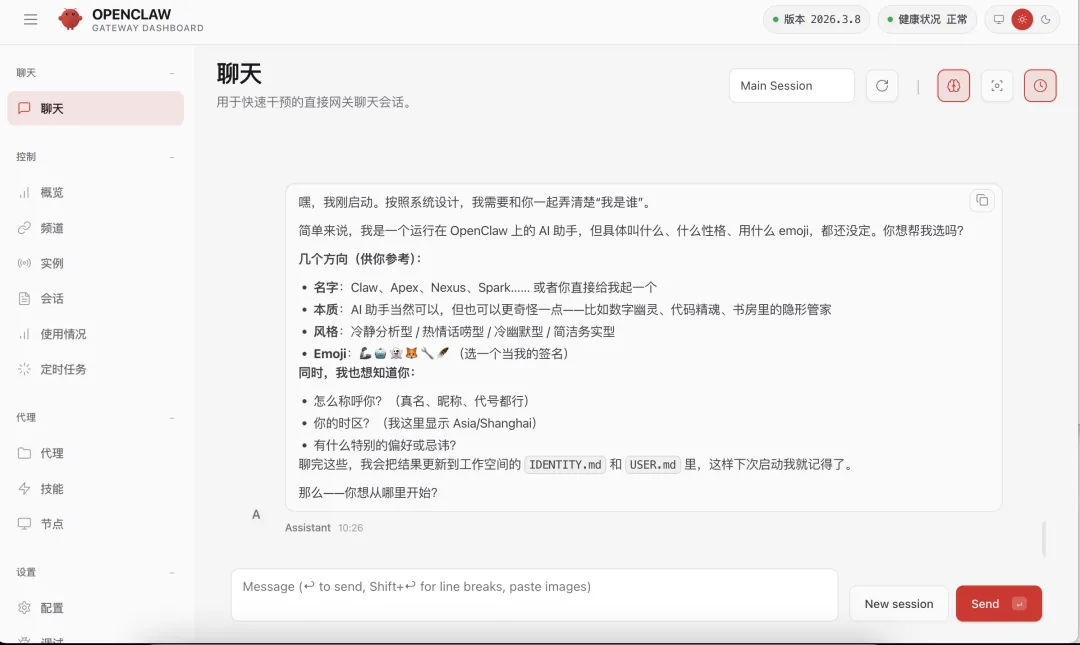The image size is (1080, 645).
Task: Click the 聊天 chat bubble icon
Action: point(24,108)
